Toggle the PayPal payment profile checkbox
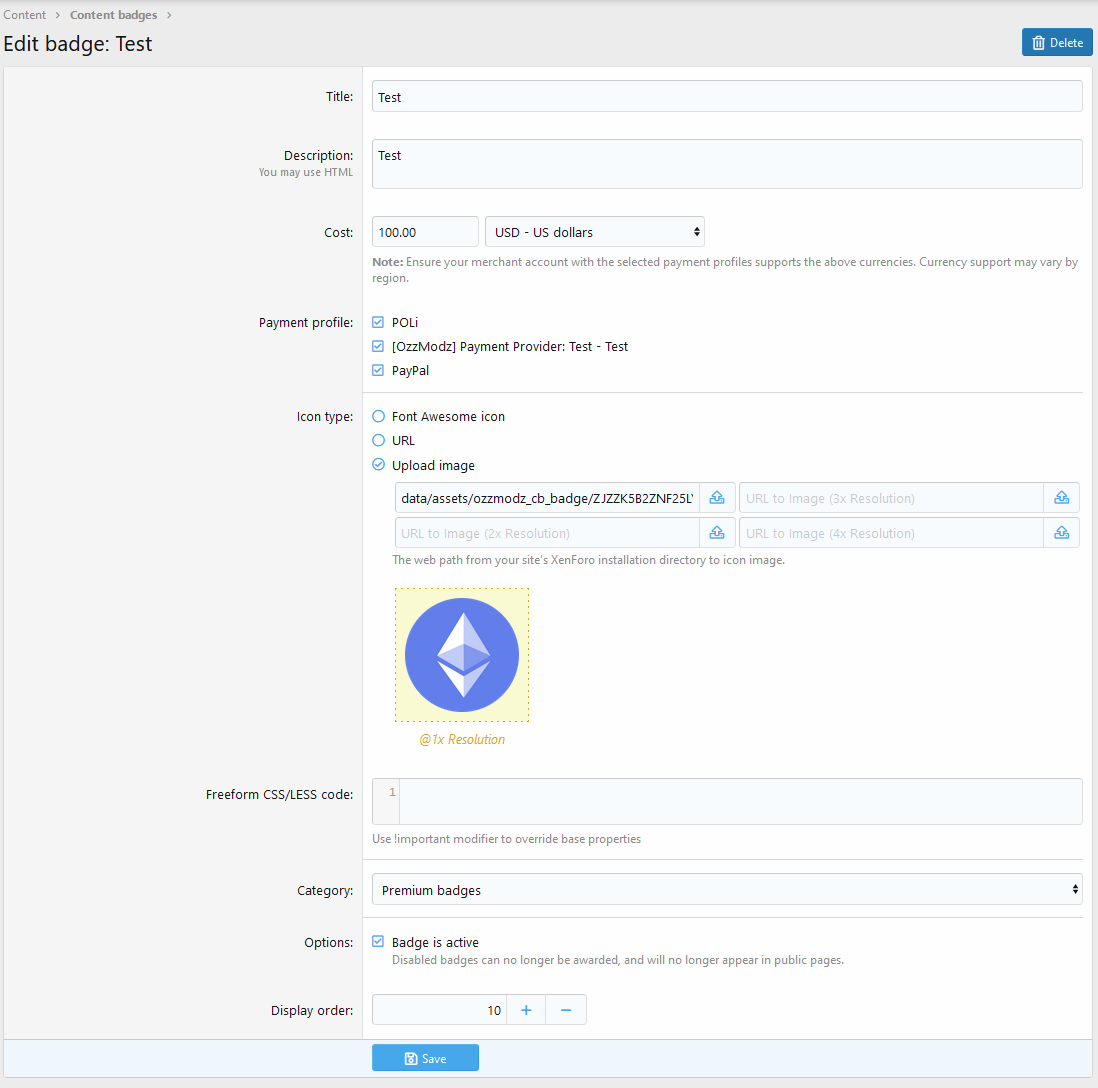Viewport: 1098px width, 1088px height. 378,370
